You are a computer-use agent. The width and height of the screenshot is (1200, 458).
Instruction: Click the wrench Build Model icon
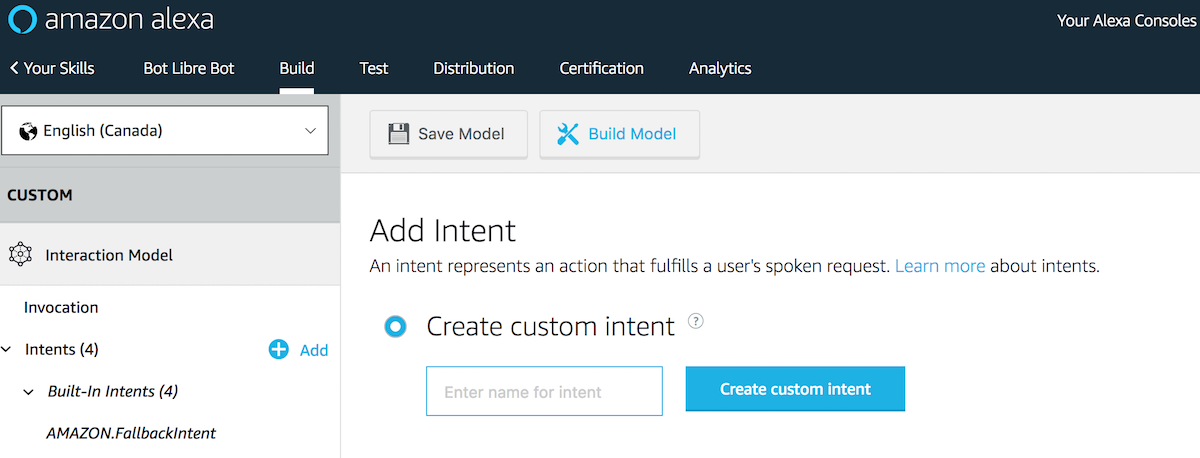[x=567, y=134]
